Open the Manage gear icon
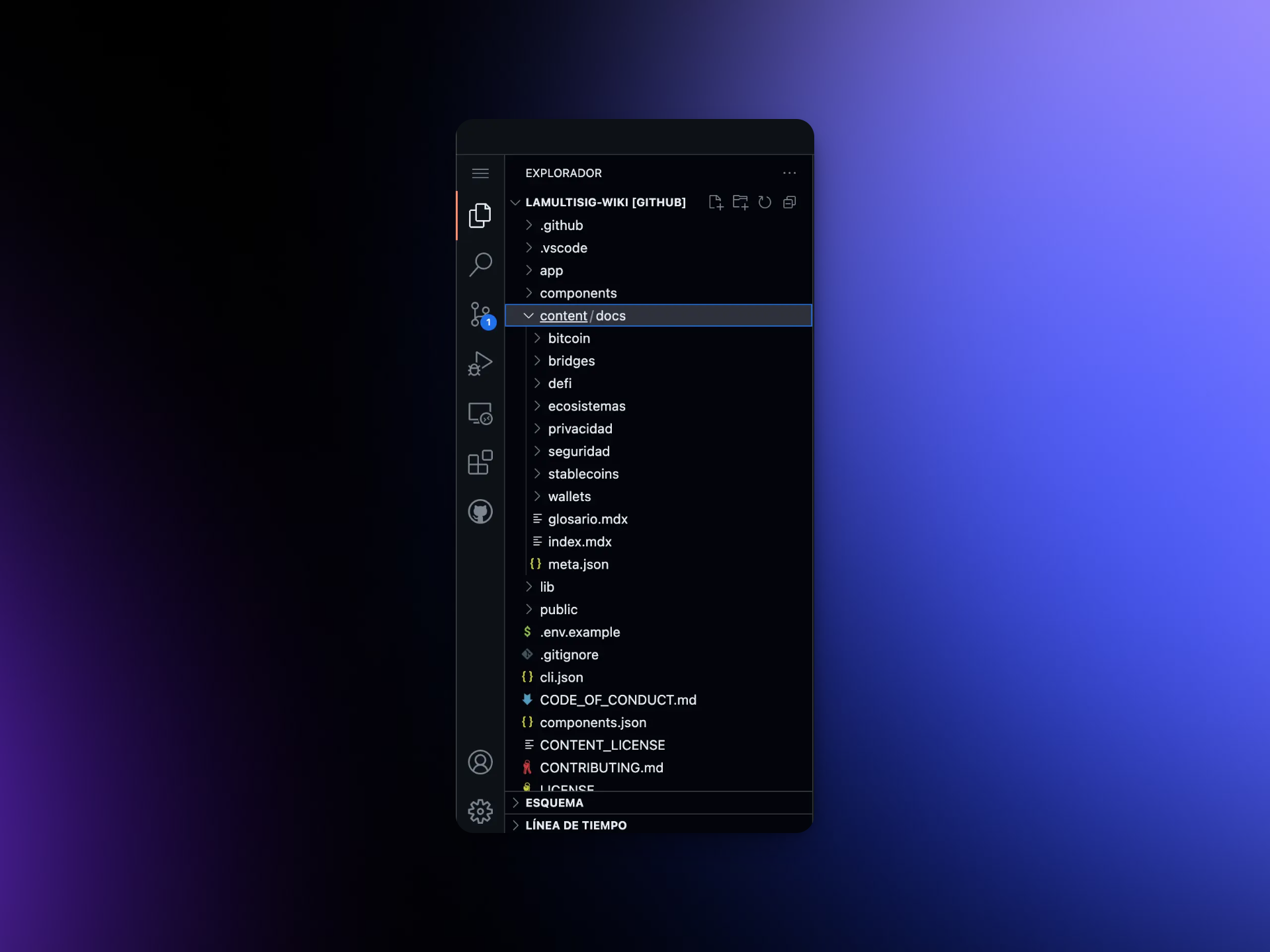Screen dimensions: 1270x952 (x=480, y=811)
